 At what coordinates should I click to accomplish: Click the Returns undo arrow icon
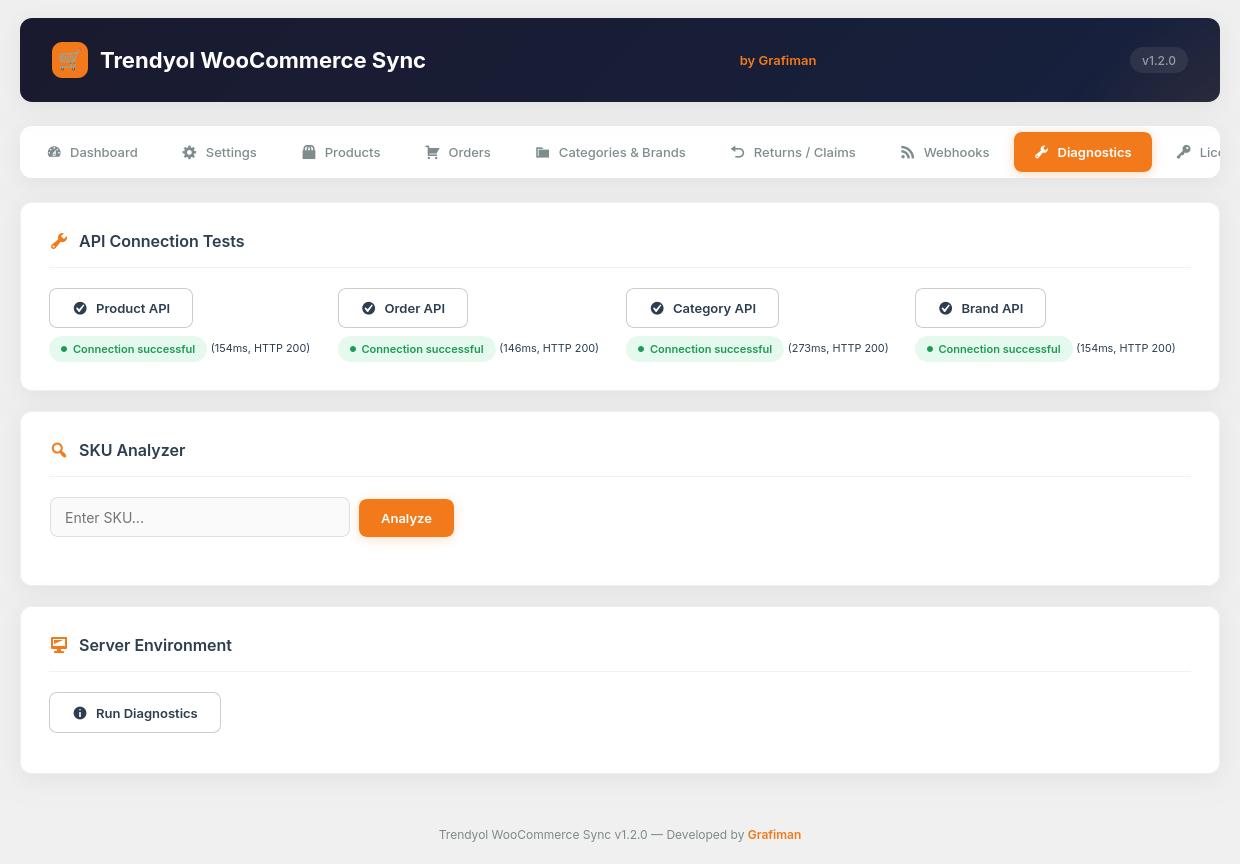(x=738, y=152)
